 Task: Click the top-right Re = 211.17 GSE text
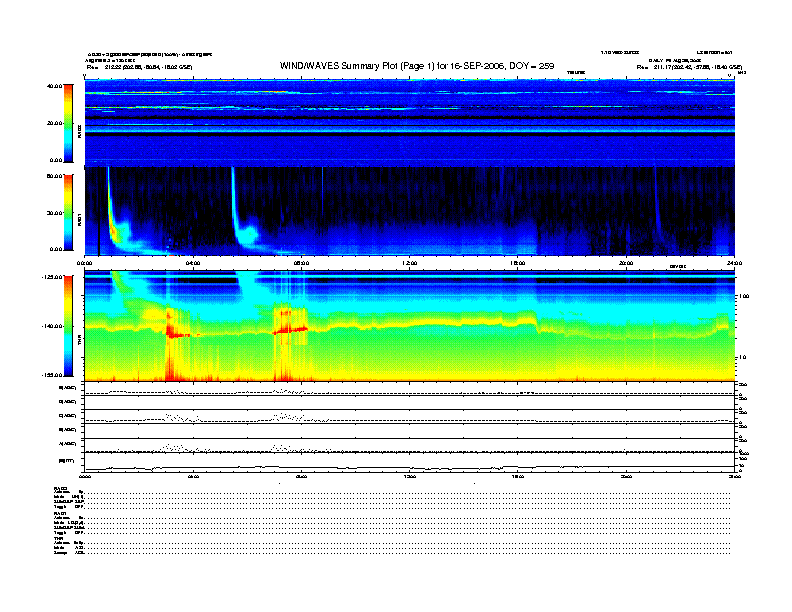pyautogui.click(x=689, y=67)
